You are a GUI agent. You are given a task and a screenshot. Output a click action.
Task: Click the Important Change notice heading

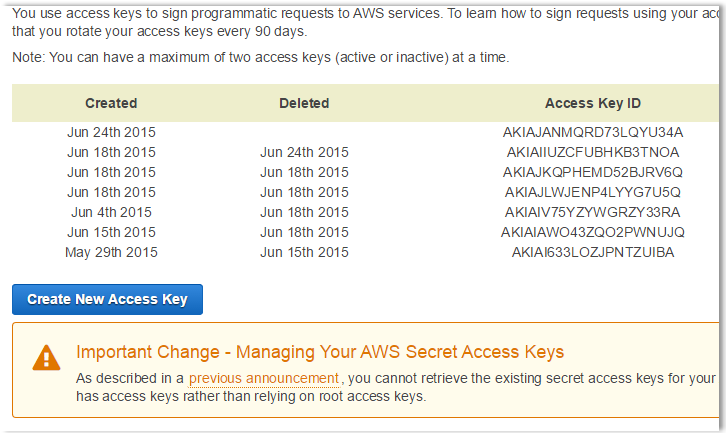[x=320, y=352]
